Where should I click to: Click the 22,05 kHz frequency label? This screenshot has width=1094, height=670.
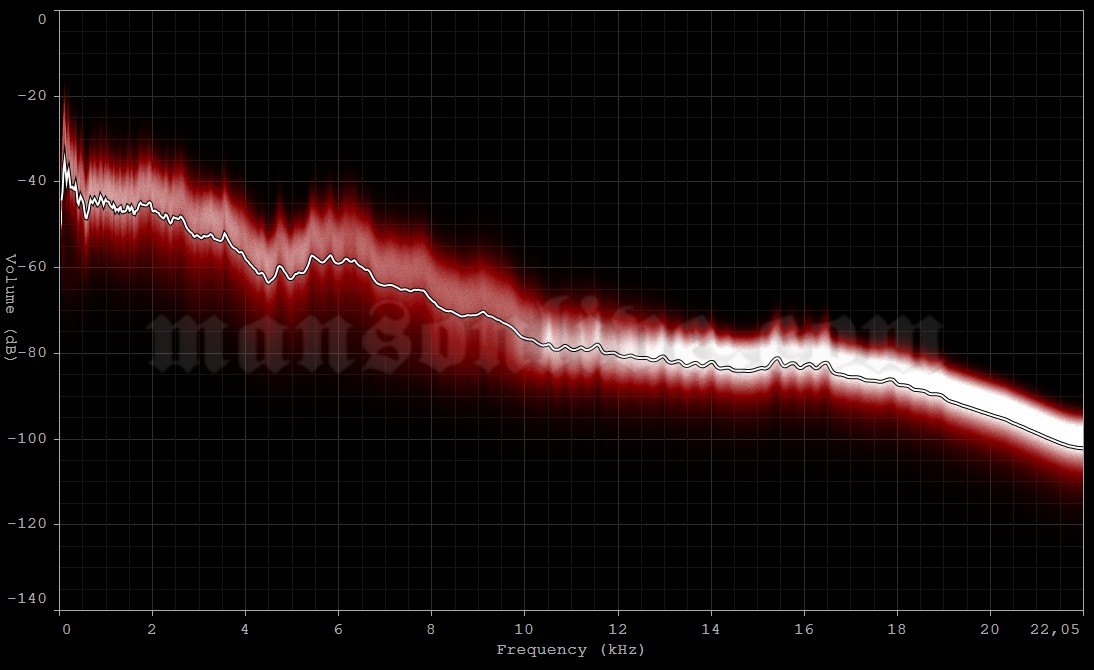point(1055,630)
